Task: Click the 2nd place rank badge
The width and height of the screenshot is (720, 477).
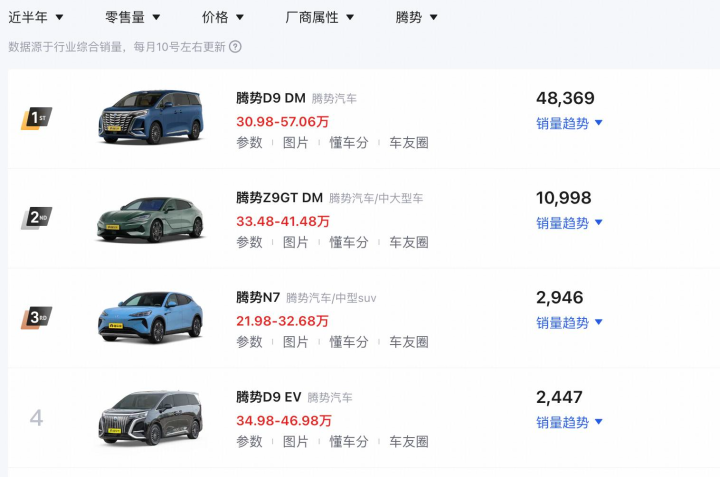Action: point(37,218)
